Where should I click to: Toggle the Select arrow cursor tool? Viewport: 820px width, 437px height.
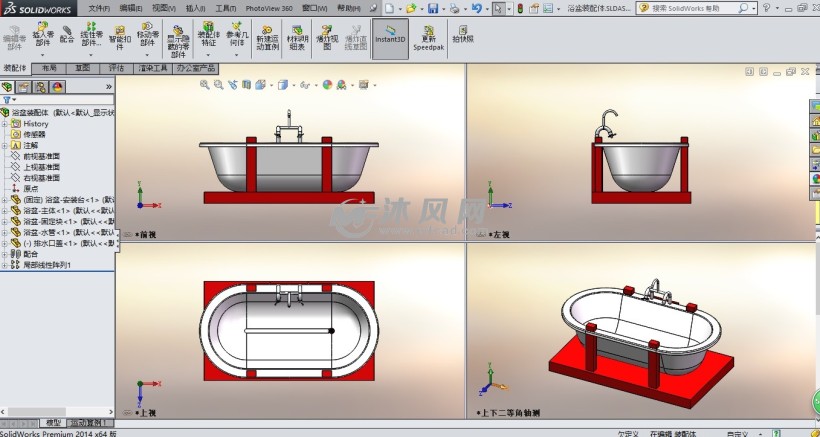coord(498,8)
